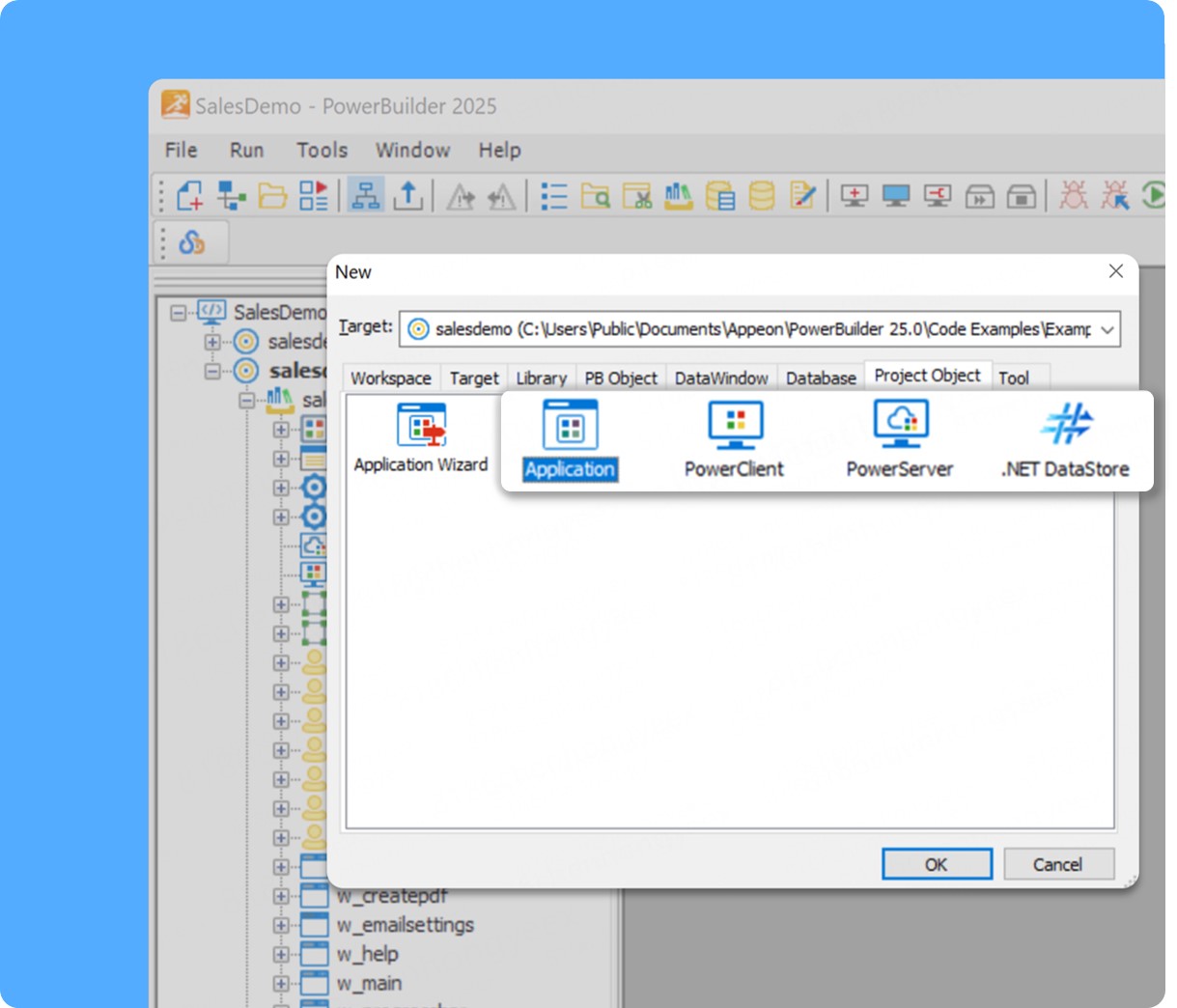Click the plain blue monitor build icon
Screen dimensions: 1177x1008
coord(896,196)
